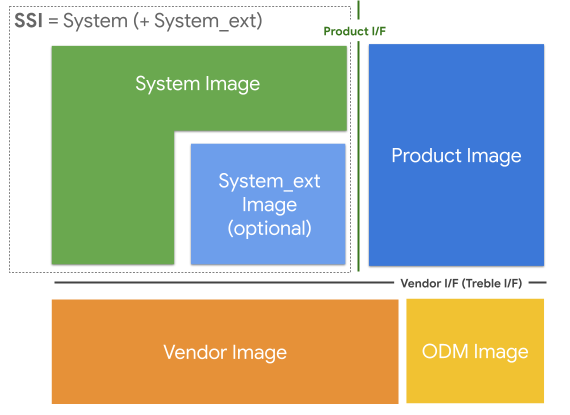Click the green Product I/F label
The image size is (570, 415).
[354, 31]
